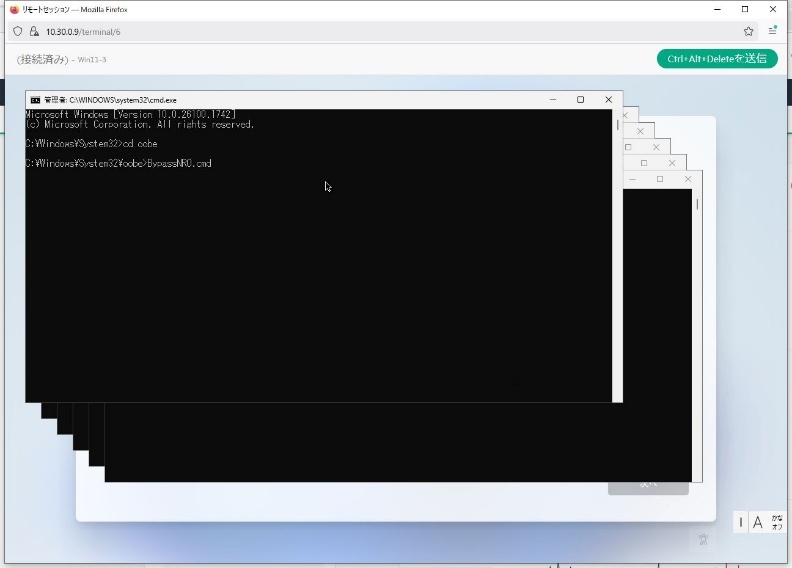This screenshot has height=568, width=792.
Task: Minimize the Firefox browser window
Action: pyautogui.click(x=717, y=9)
